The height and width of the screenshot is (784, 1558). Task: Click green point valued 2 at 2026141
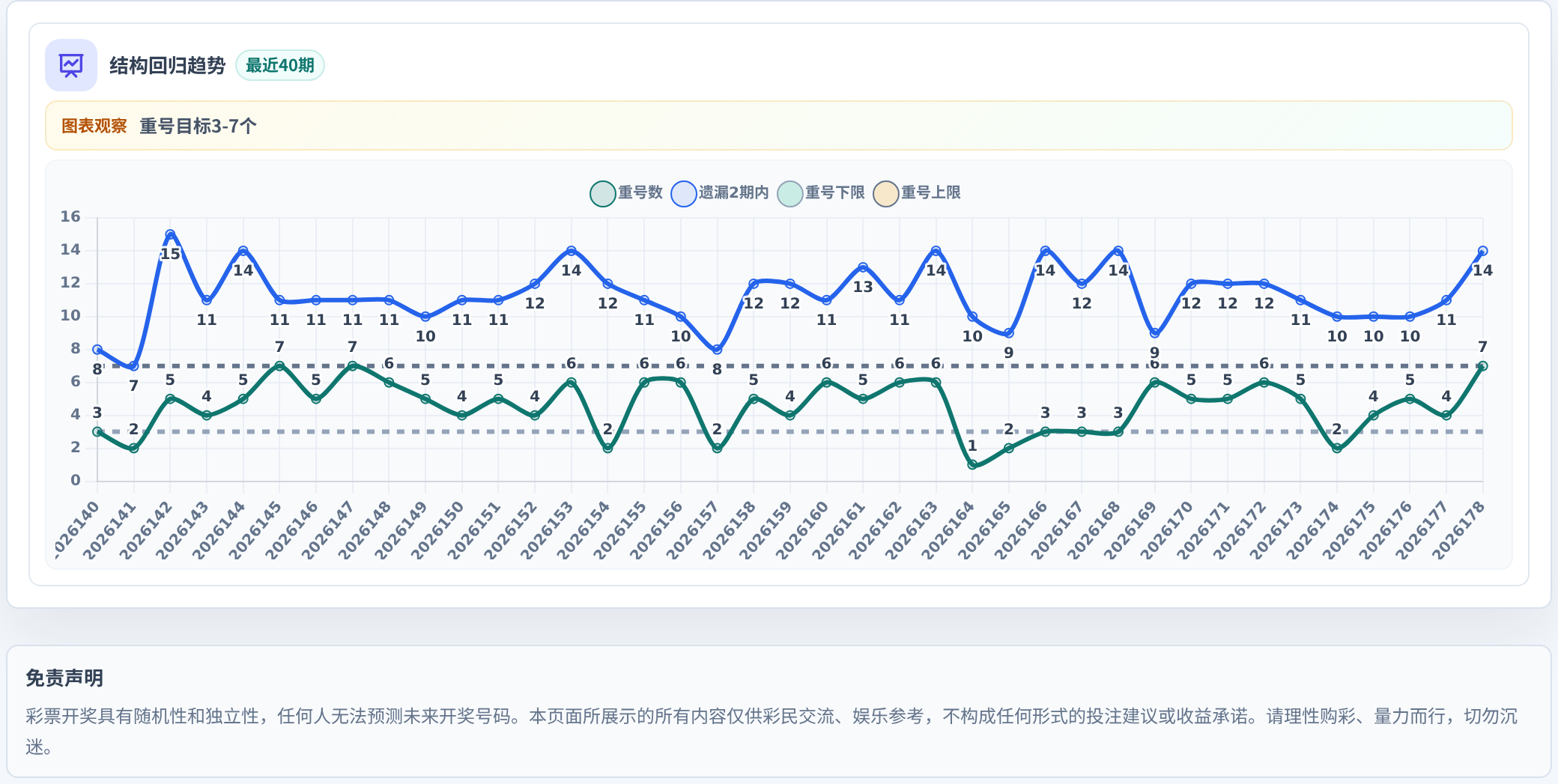click(133, 449)
